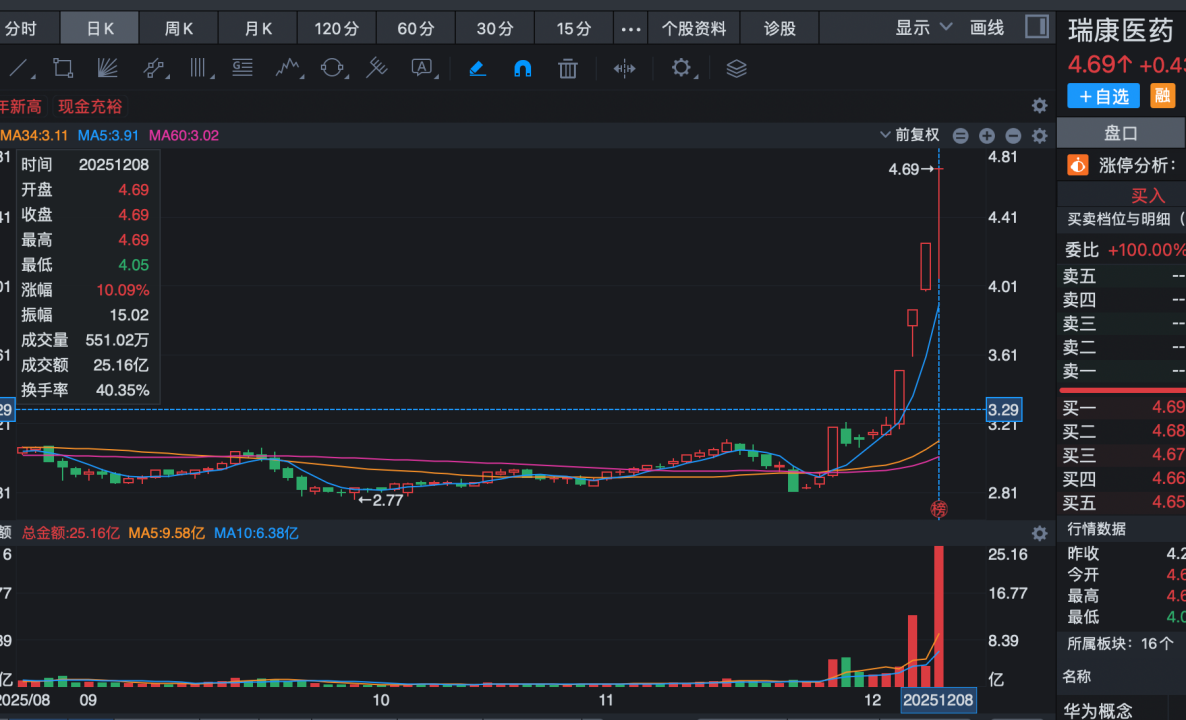Click minus icon right of plus
The width and height of the screenshot is (1186, 720).
click(1013, 136)
